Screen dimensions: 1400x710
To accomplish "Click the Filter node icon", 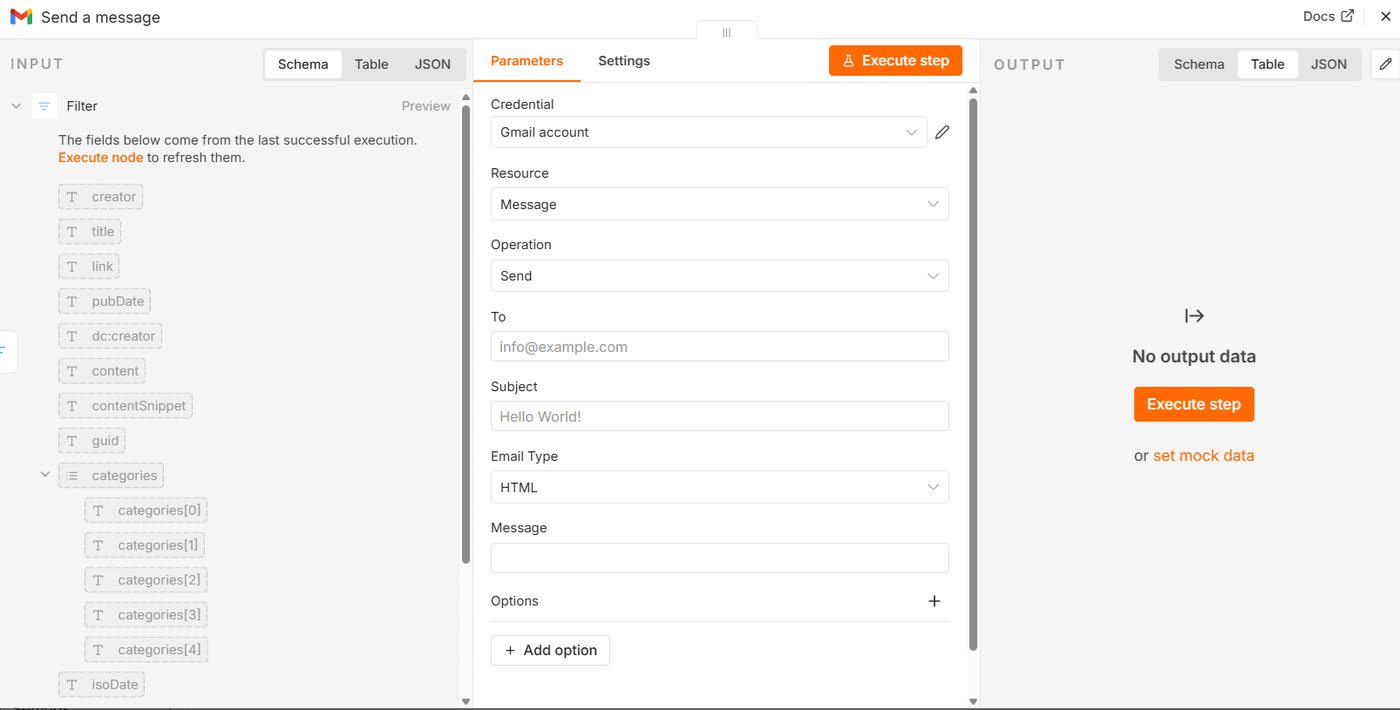I will click(44, 106).
